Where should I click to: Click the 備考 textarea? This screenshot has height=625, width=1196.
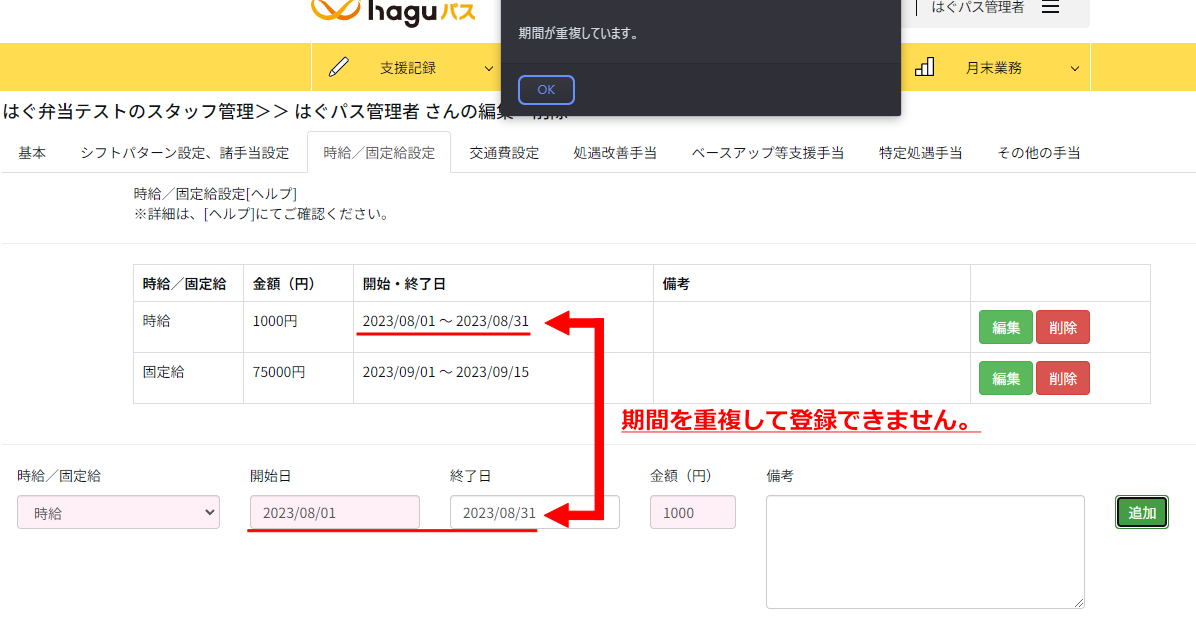click(x=925, y=551)
